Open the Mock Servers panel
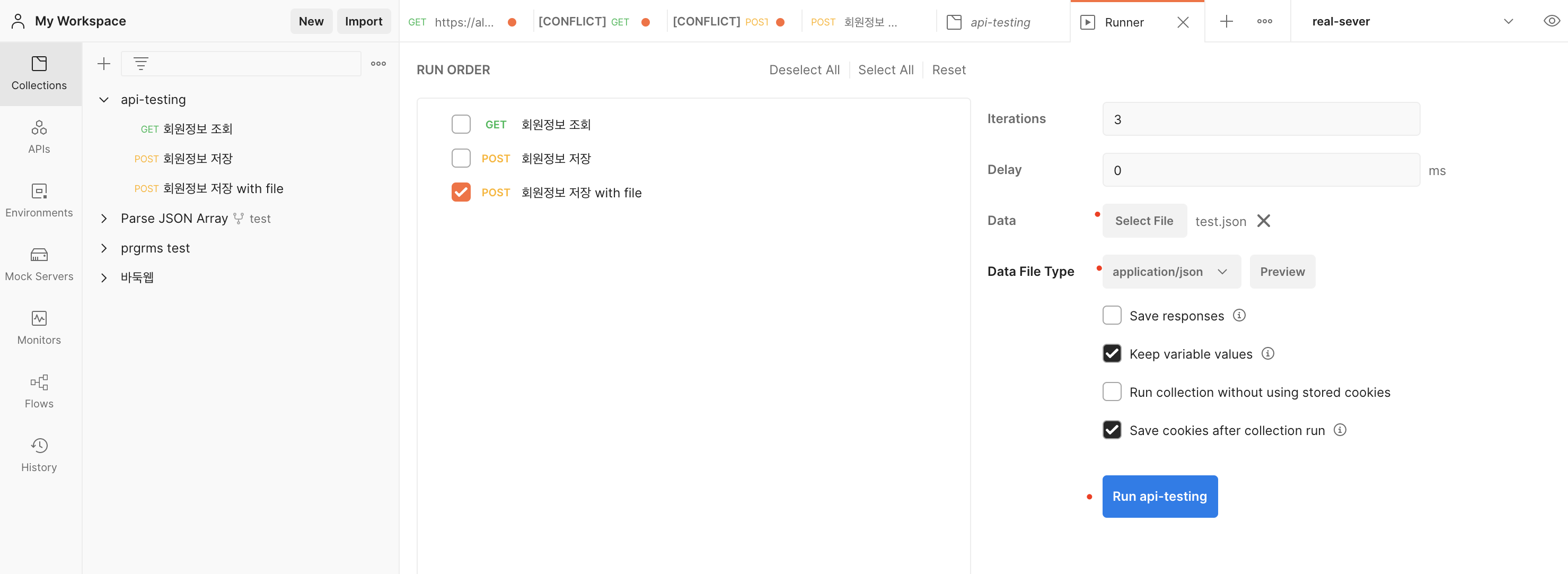 (40, 265)
